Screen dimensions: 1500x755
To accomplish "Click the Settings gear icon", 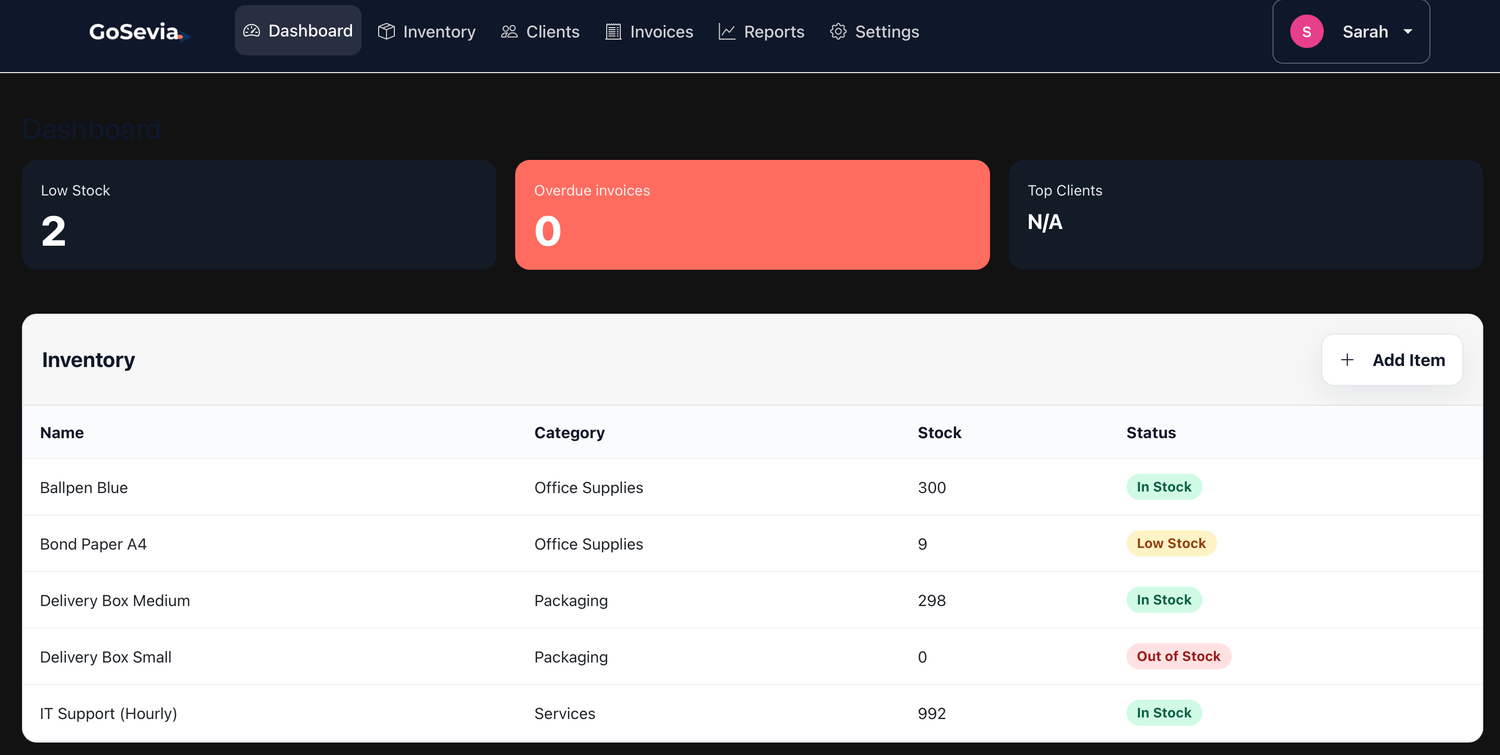I will coord(838,32).
